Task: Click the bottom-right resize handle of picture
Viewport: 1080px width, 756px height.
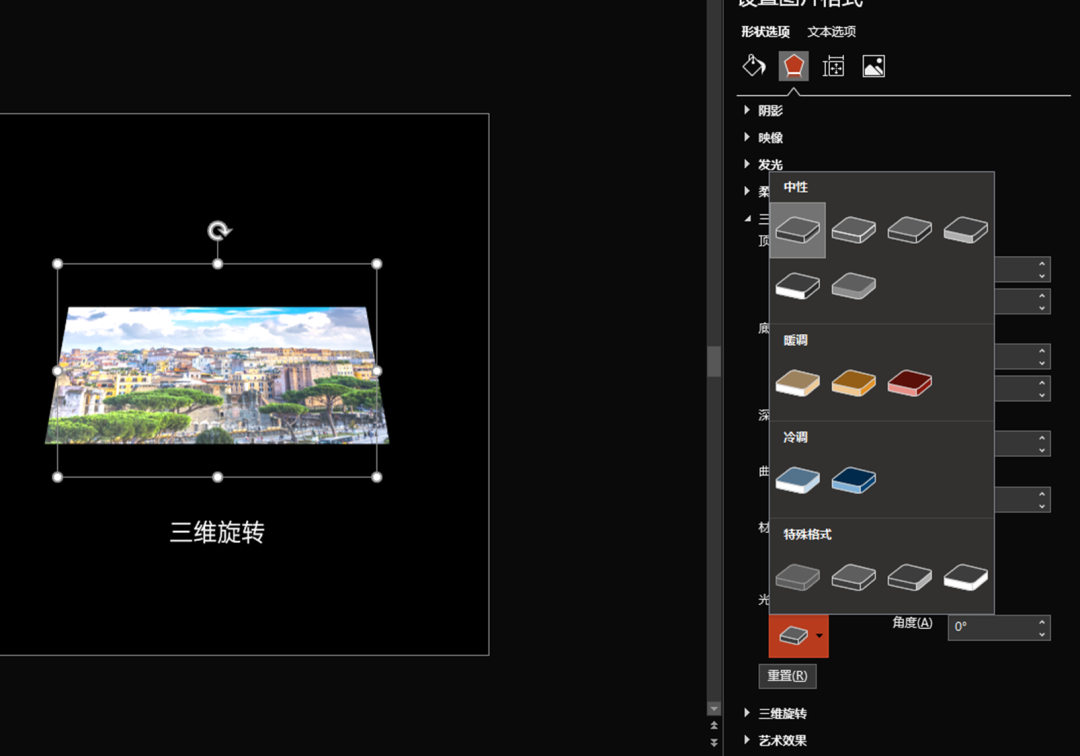Action: (x=377, y=477)
